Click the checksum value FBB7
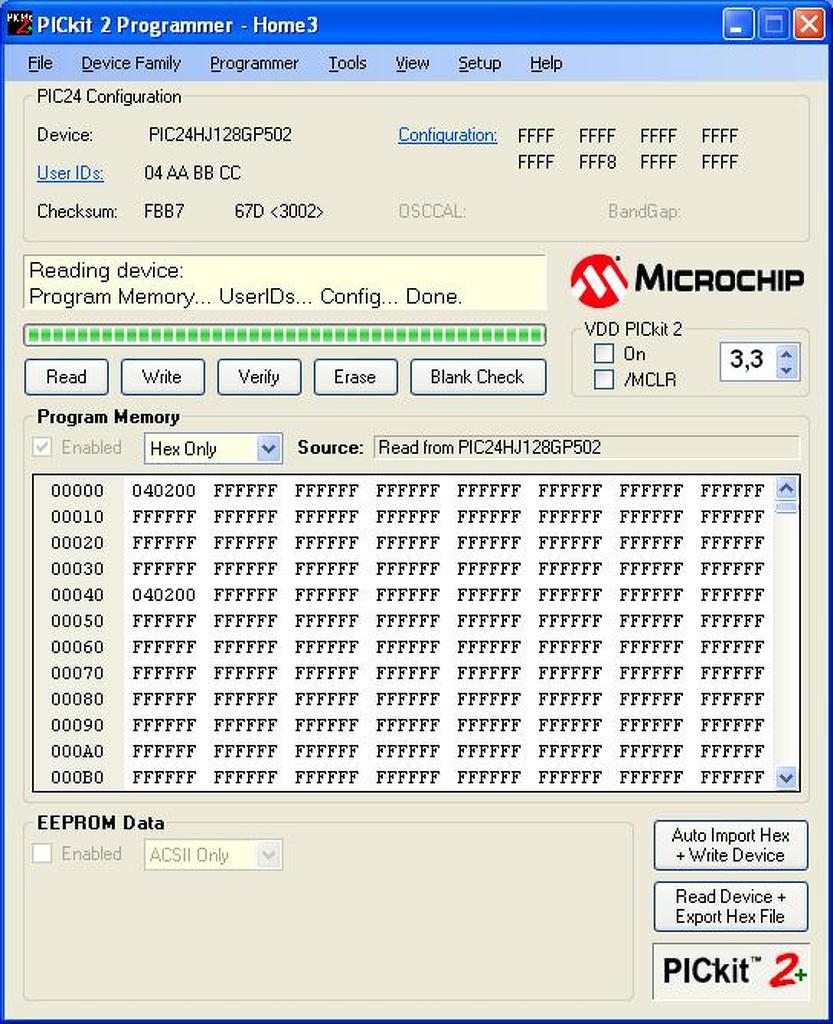The width and height of the screenshot is (833, 1024). click(x=164, y=212)
